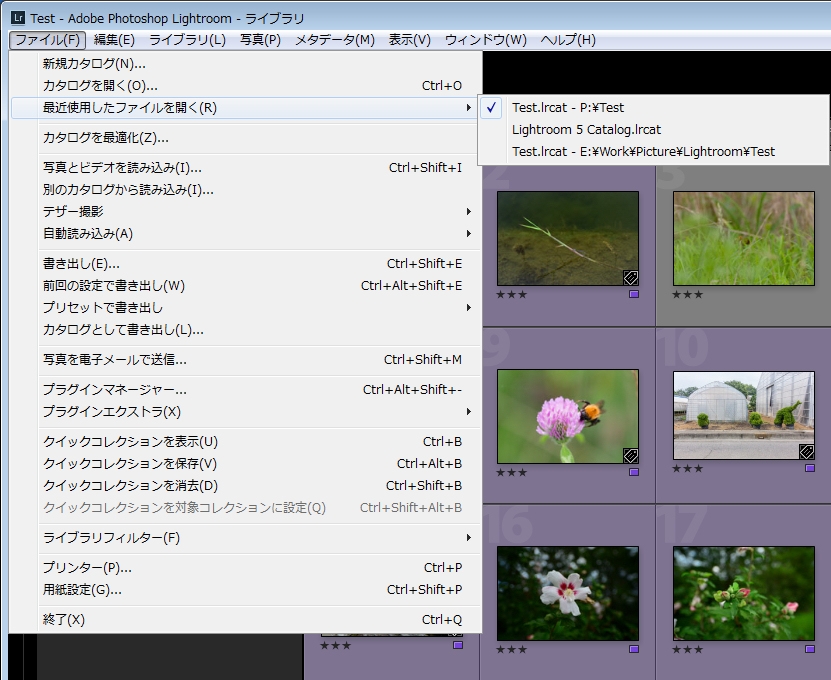This screenshot has height=680, width=831.
Task: Click purple color label under grass-in-water photo
Action: coord(634,294)
